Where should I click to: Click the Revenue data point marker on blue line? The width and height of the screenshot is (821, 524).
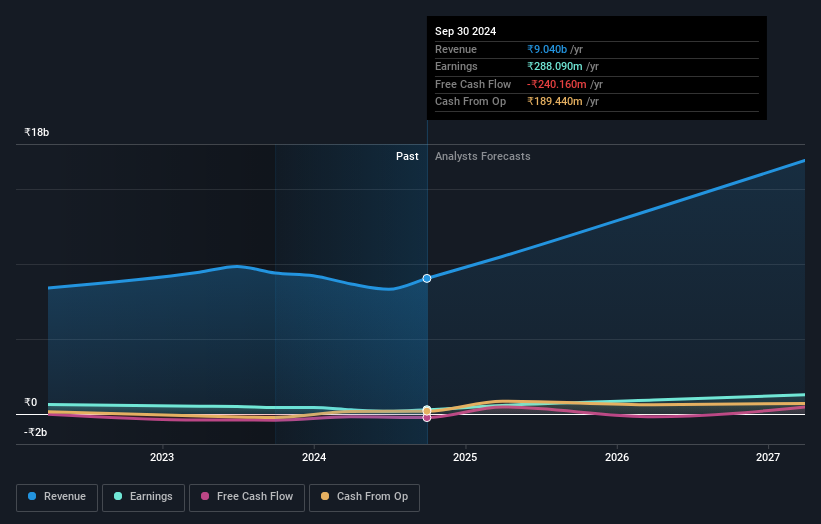pos(427,278)
